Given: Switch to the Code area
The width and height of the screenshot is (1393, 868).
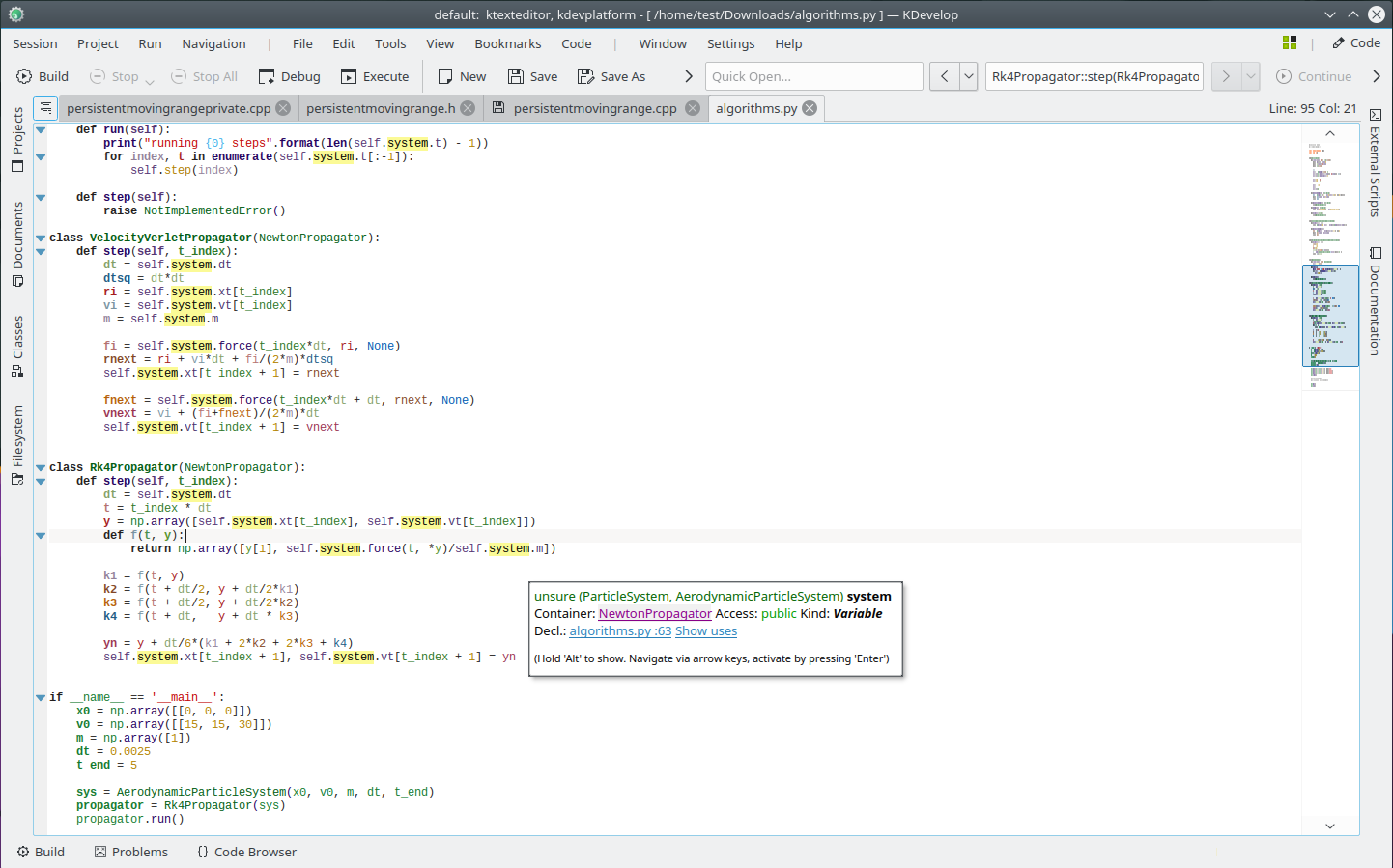Looking at the screenshot, I should tap(1356, 42).
